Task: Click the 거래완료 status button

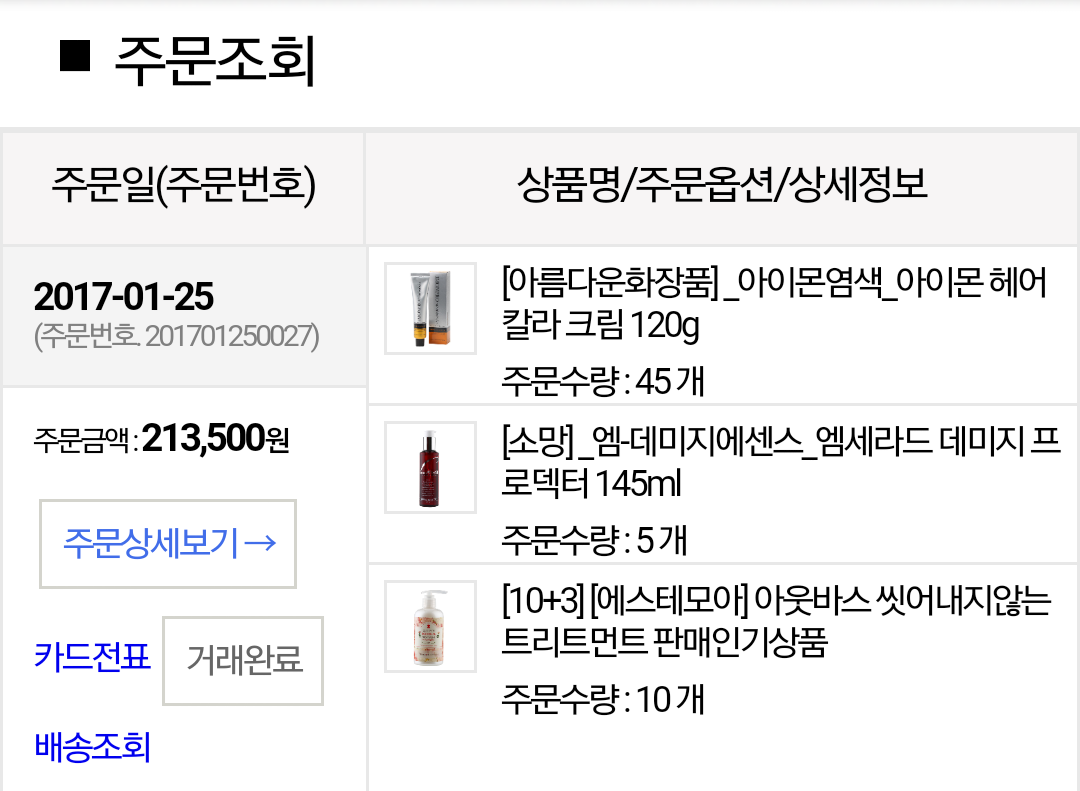Action: pyautogui.click(x=243, y=660)
